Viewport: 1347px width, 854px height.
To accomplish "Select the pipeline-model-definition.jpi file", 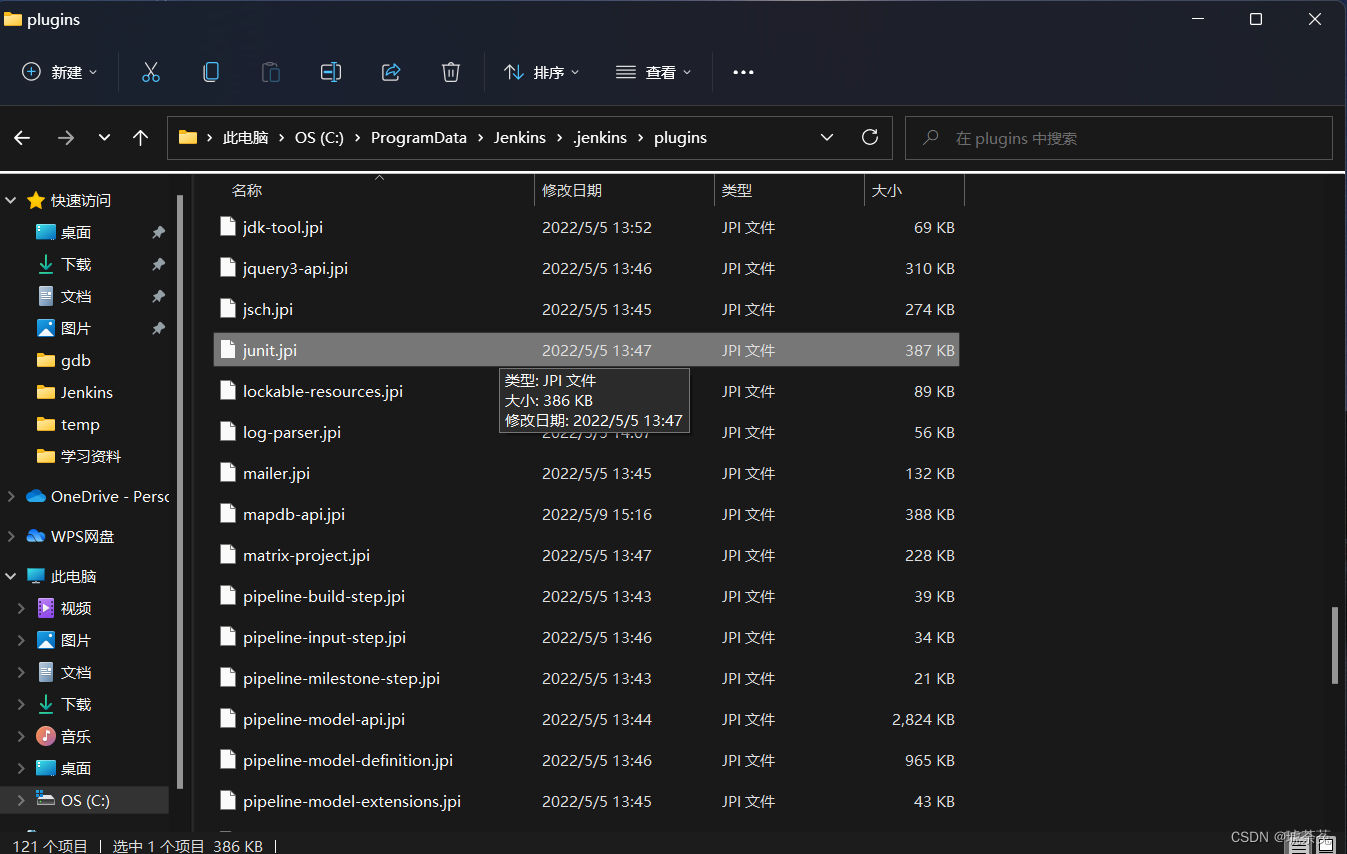I will pyautogui.click(x=587, y=760).
